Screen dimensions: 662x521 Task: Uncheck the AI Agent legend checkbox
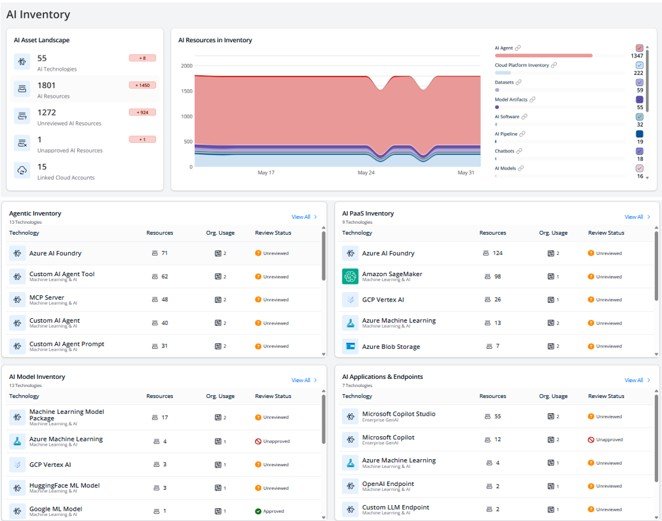[x=639, y=48]
